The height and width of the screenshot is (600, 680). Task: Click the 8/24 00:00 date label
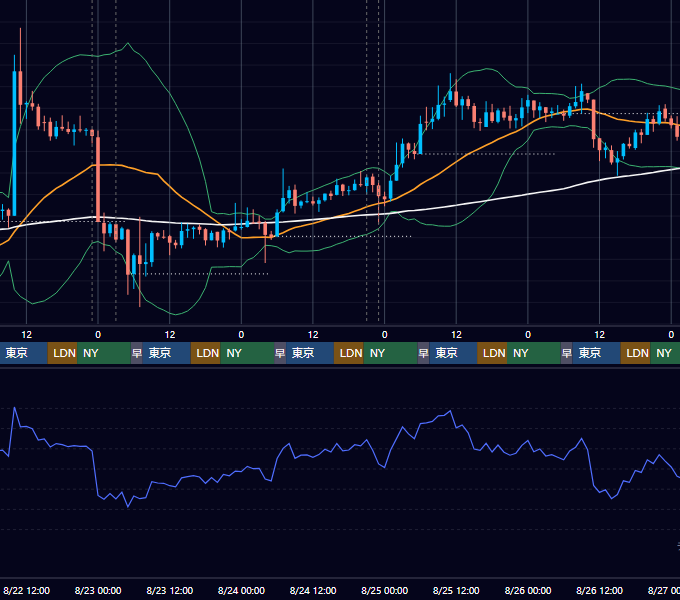tap(241, 590)
